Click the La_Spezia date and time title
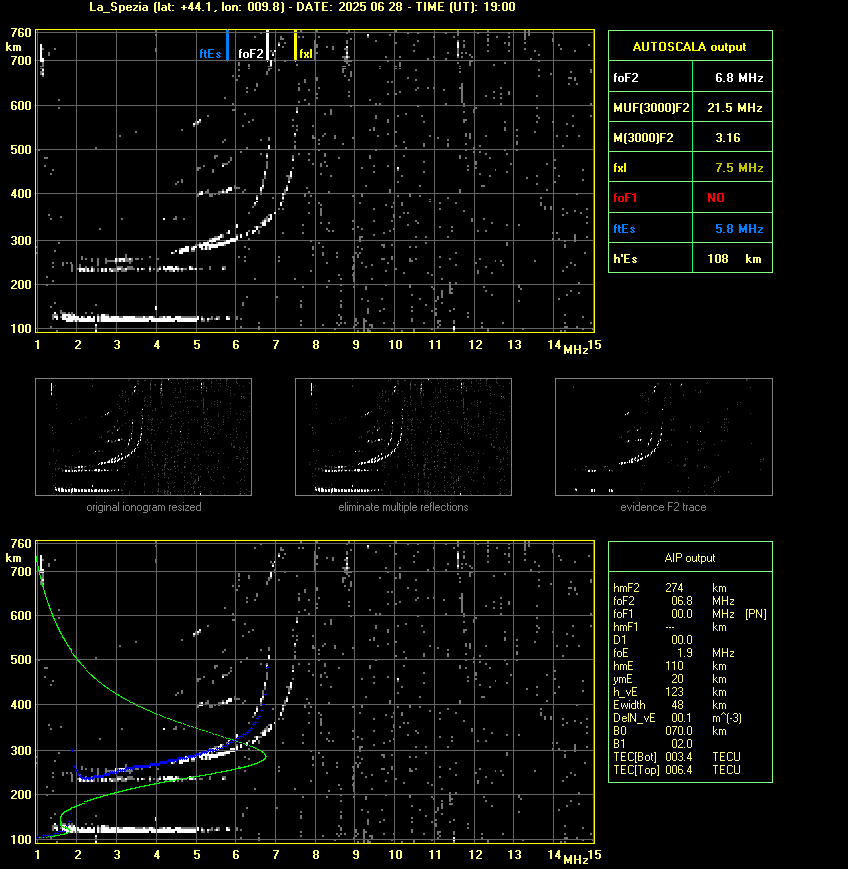Screen dimensions: 848x869 point(302,7)
